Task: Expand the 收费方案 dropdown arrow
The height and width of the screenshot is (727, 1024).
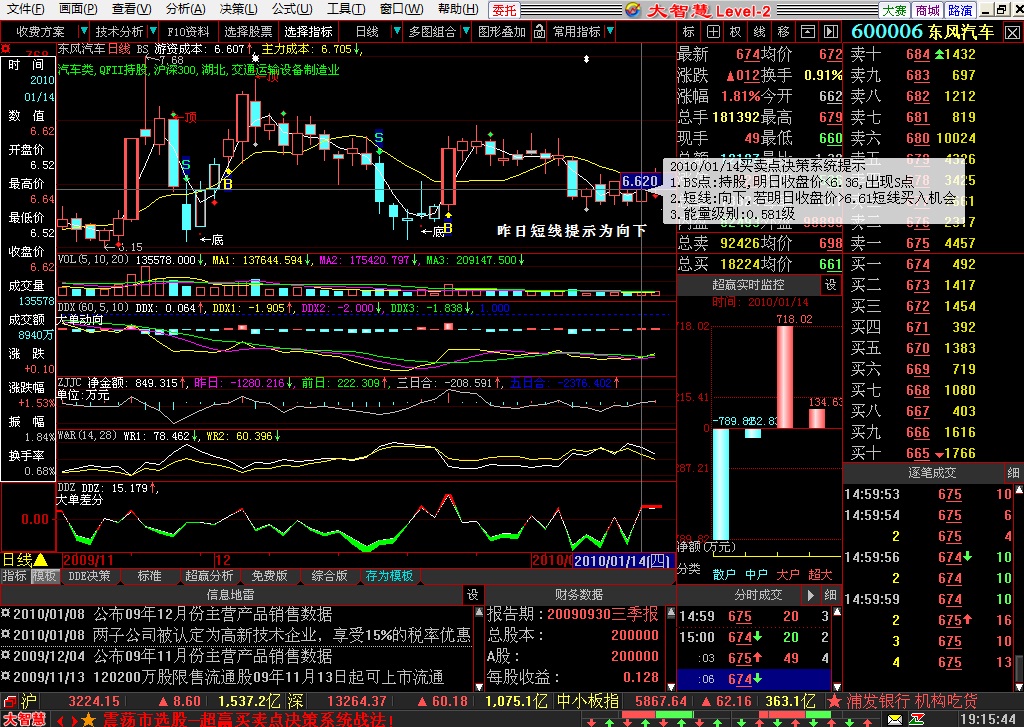Action: click(83, 31)
